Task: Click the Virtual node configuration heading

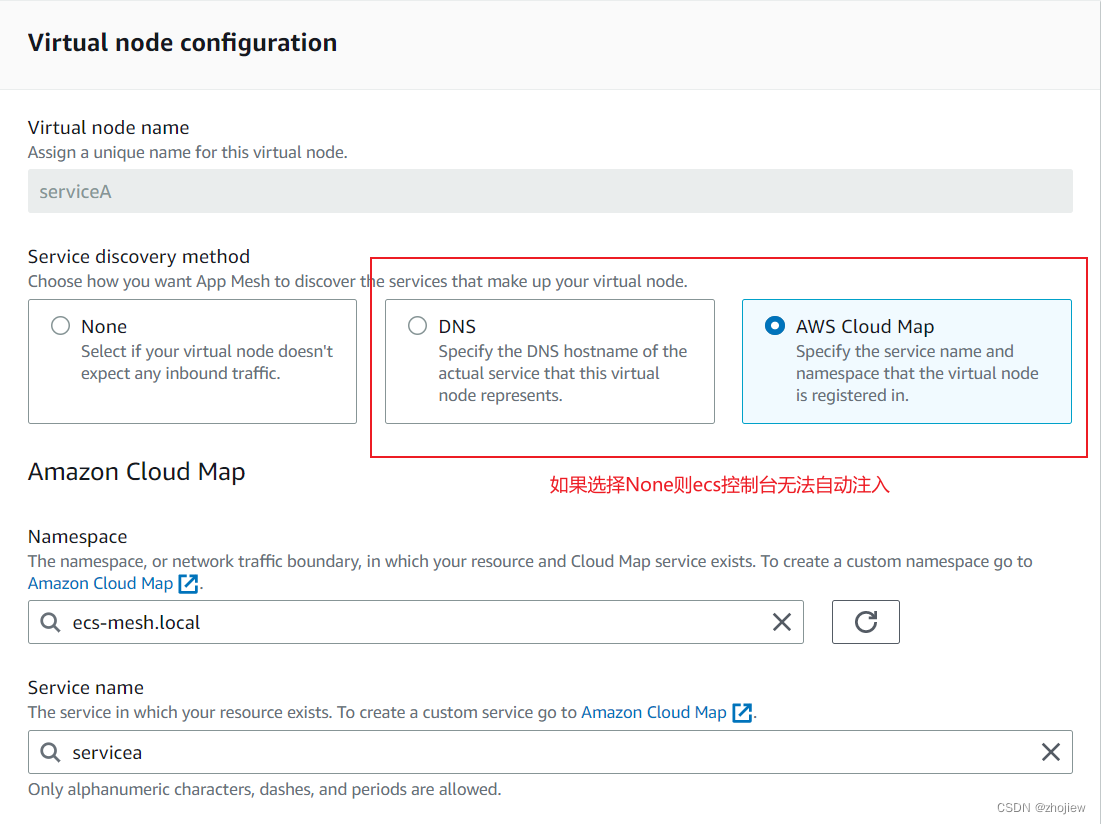Action: (x=183, y=43)
